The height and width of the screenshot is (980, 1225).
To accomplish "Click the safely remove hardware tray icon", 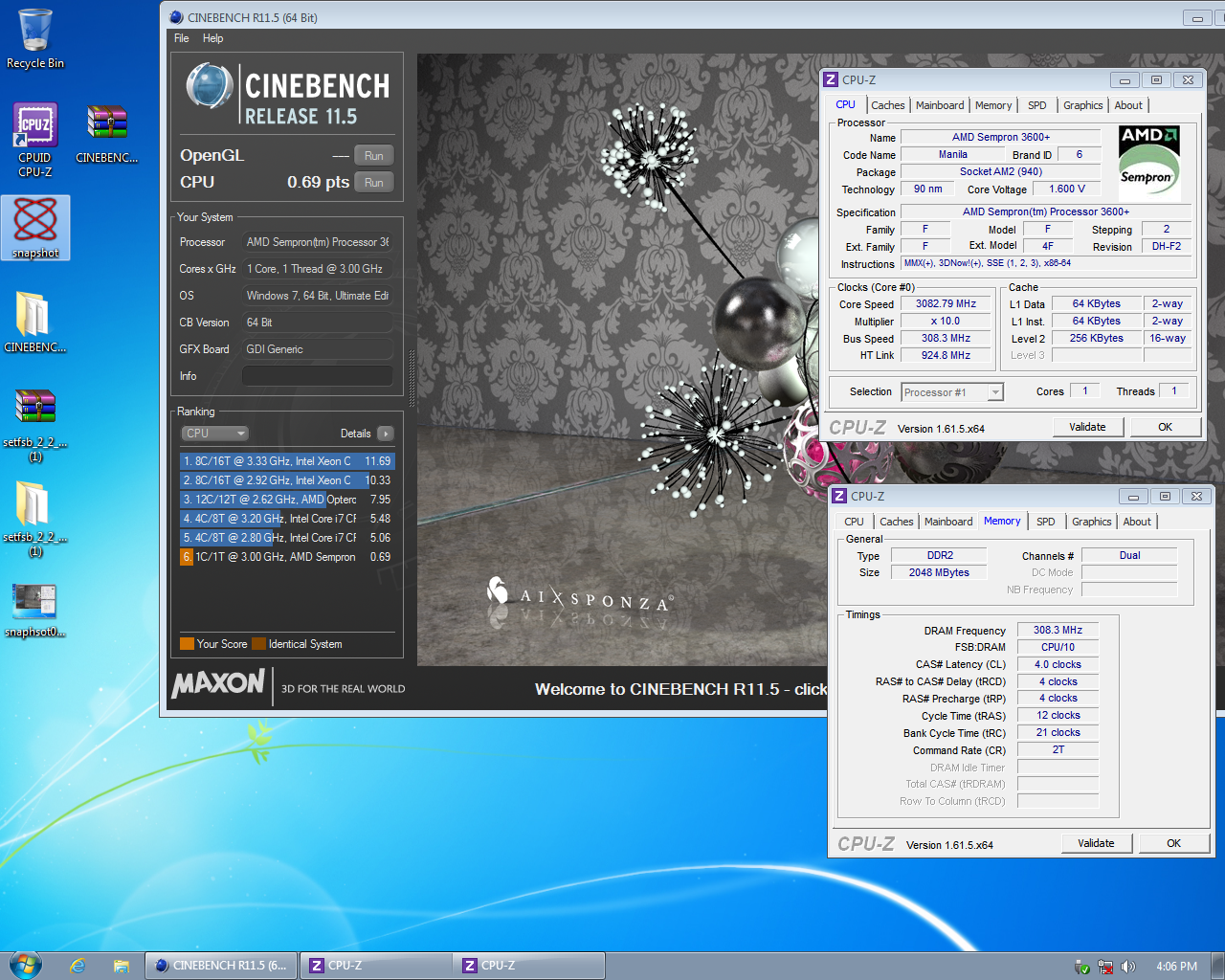I will 1082,967.
